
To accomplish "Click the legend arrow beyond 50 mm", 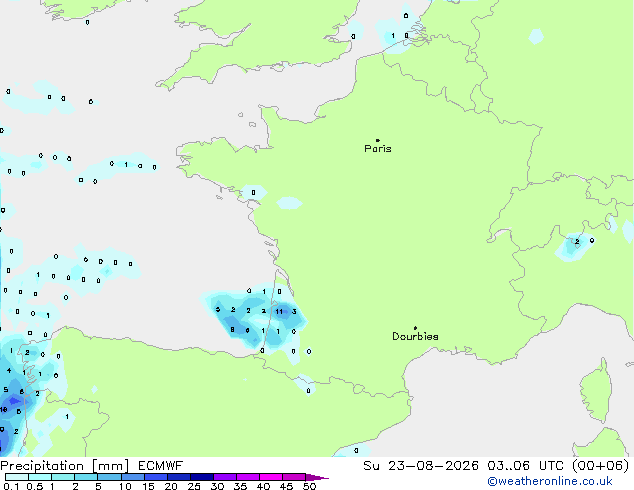I will (x=317, y=477).
